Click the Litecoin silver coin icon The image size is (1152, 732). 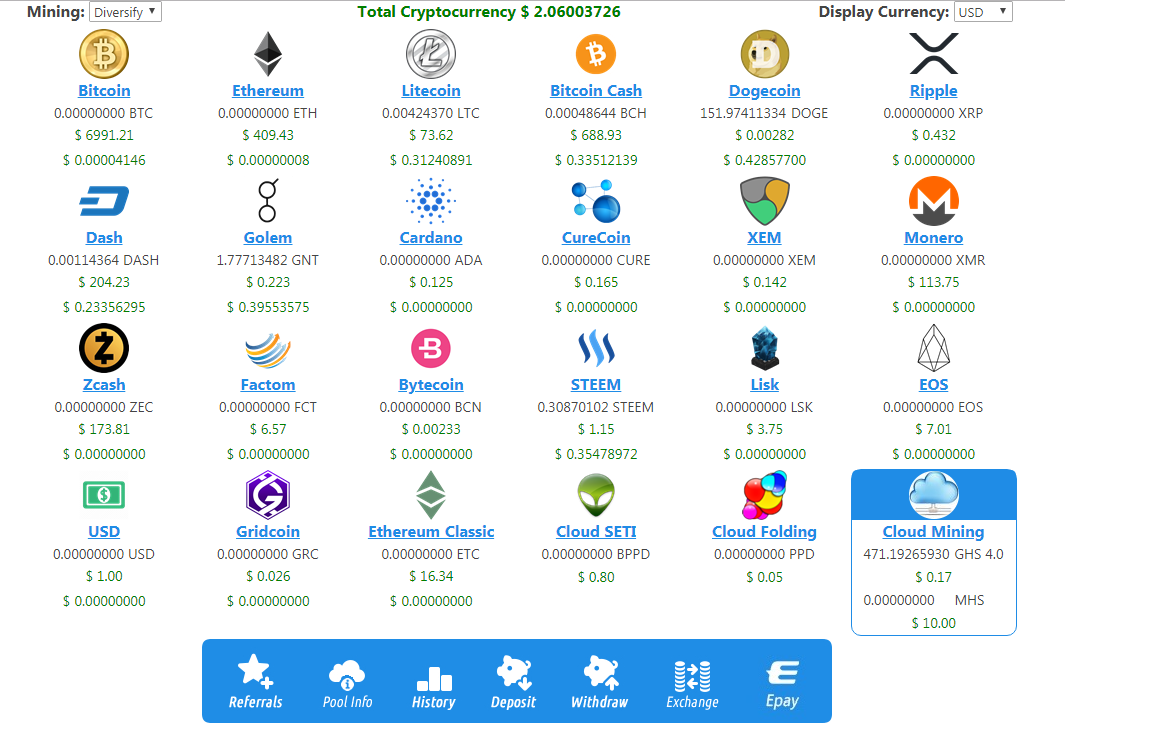[431, 54]
